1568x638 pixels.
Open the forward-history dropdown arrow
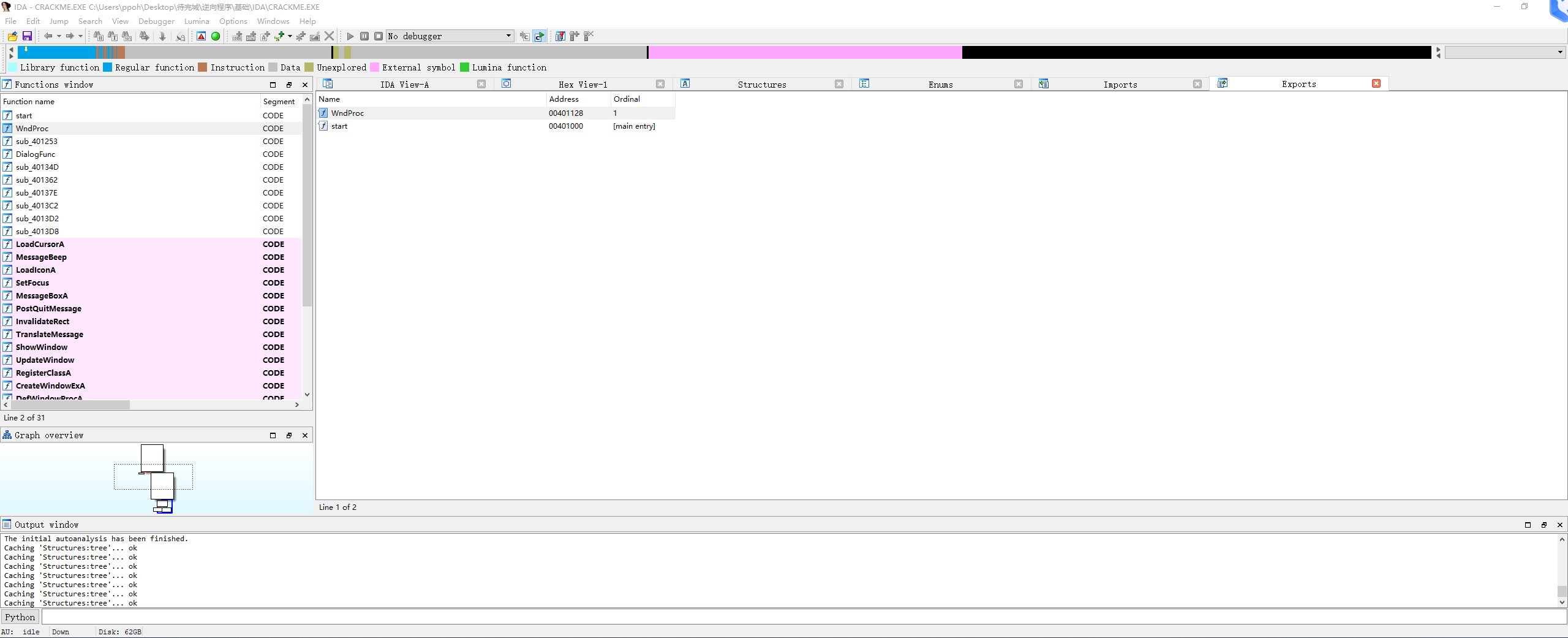(80, 36)
